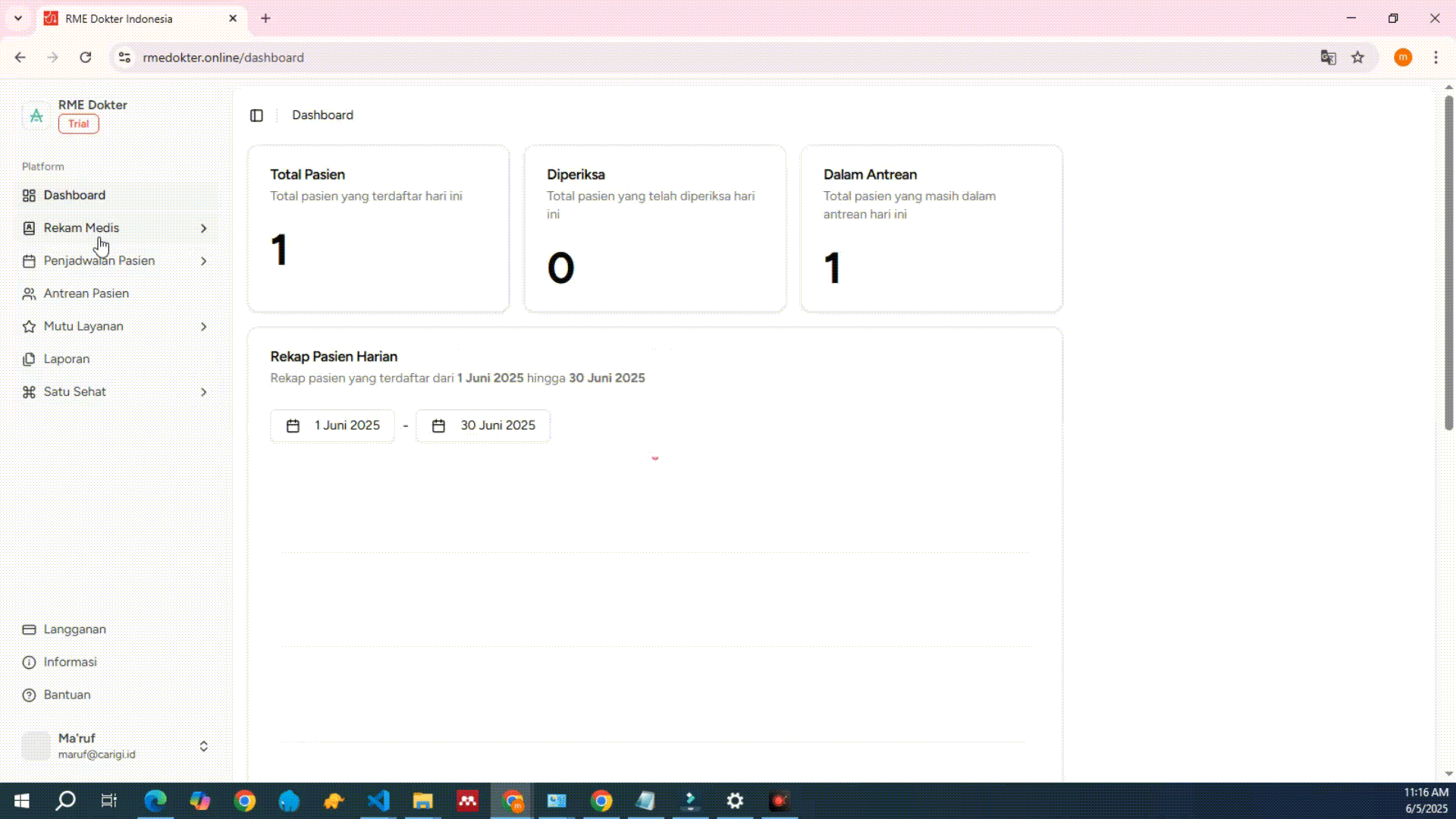Expand the Satu Sehat menu chevron
The width and height of the screenshot is (1456, 819).
pos(203,392)
